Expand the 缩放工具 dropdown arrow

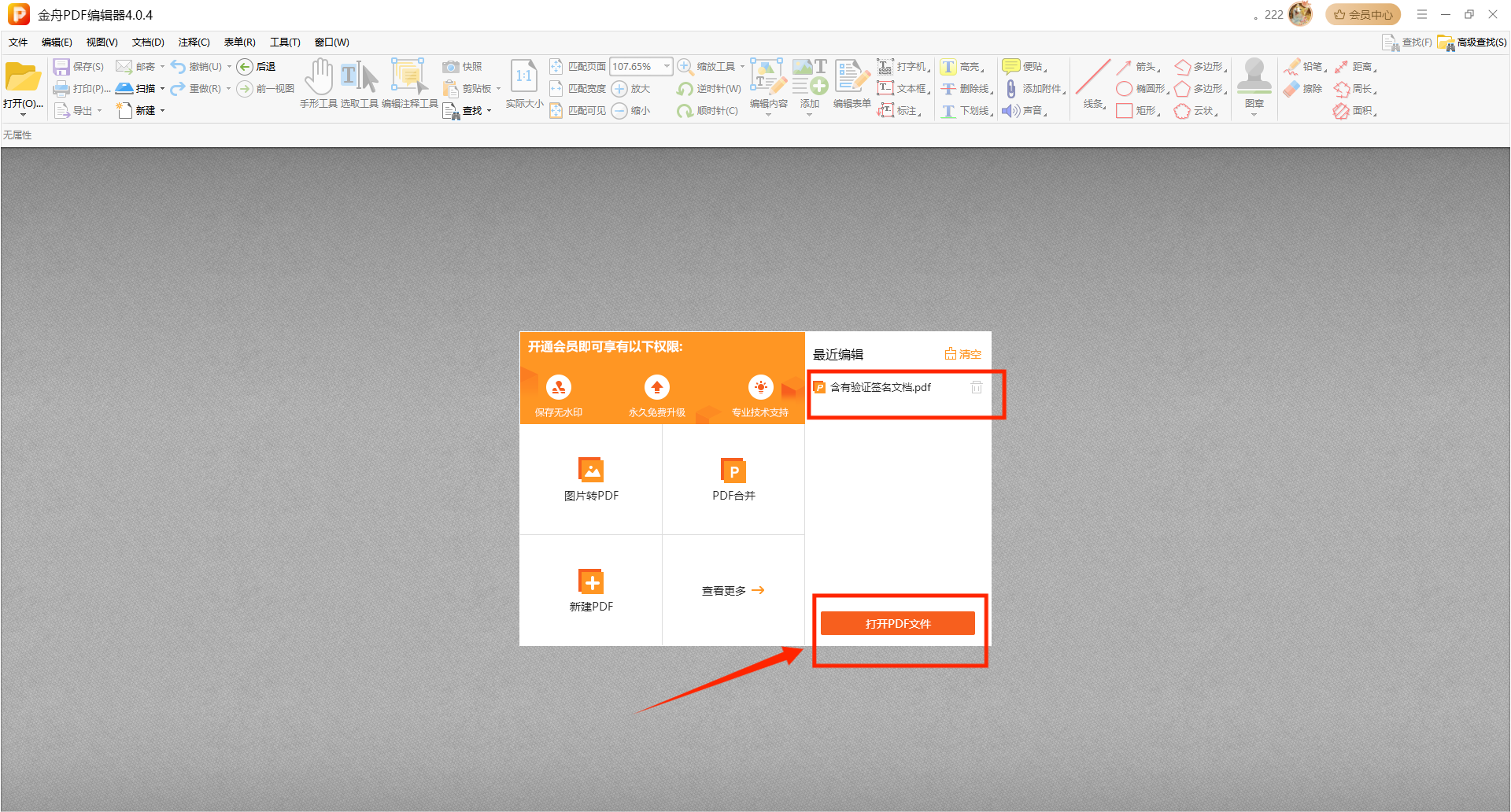click(x=742, y=67)
